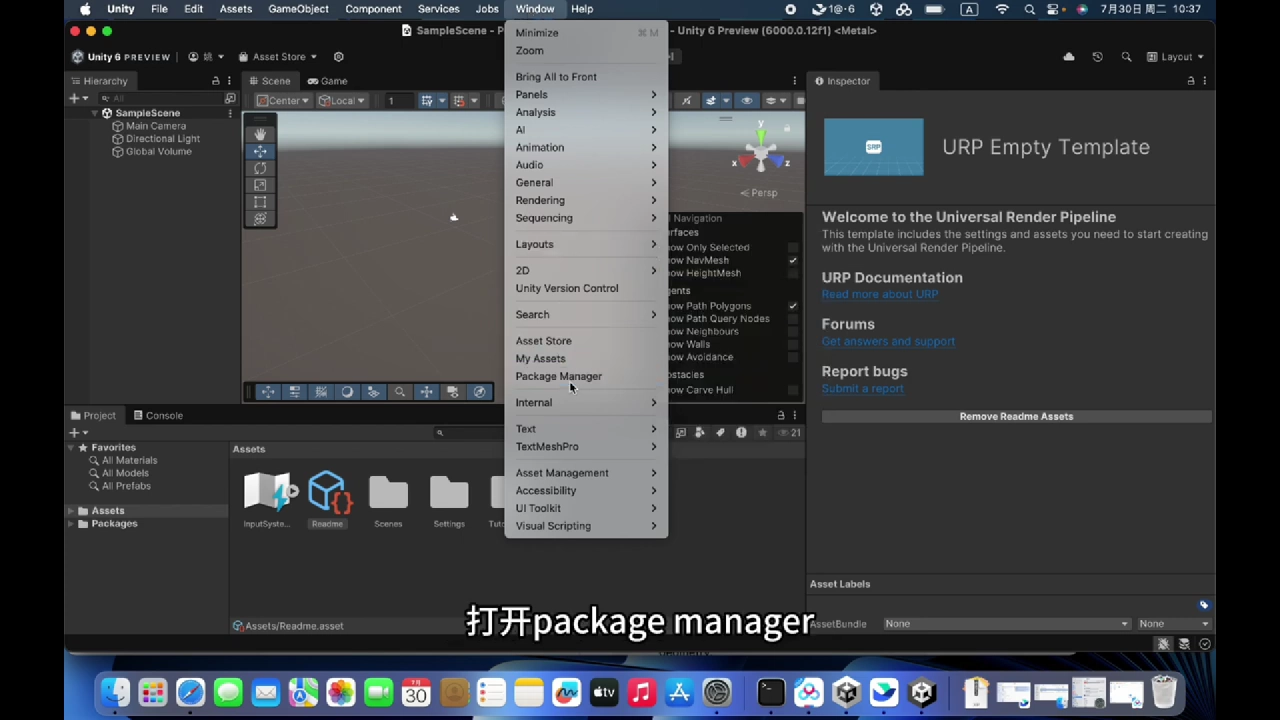This screenshot has width=1280, height=720.
Task: Select the Transform tool
Action: coord(260,219)
